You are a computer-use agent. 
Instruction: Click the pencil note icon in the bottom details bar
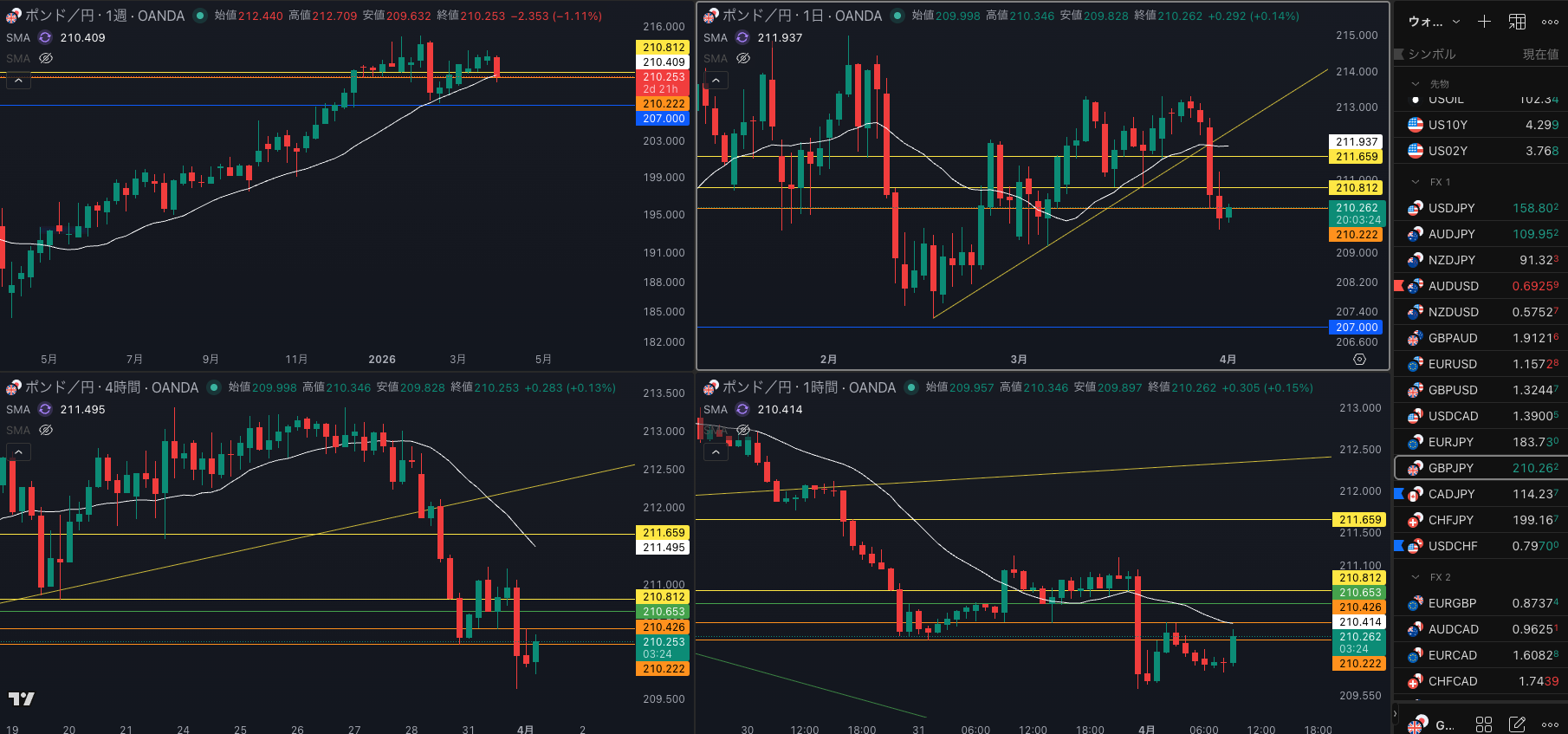click(x=1517, y=724)
